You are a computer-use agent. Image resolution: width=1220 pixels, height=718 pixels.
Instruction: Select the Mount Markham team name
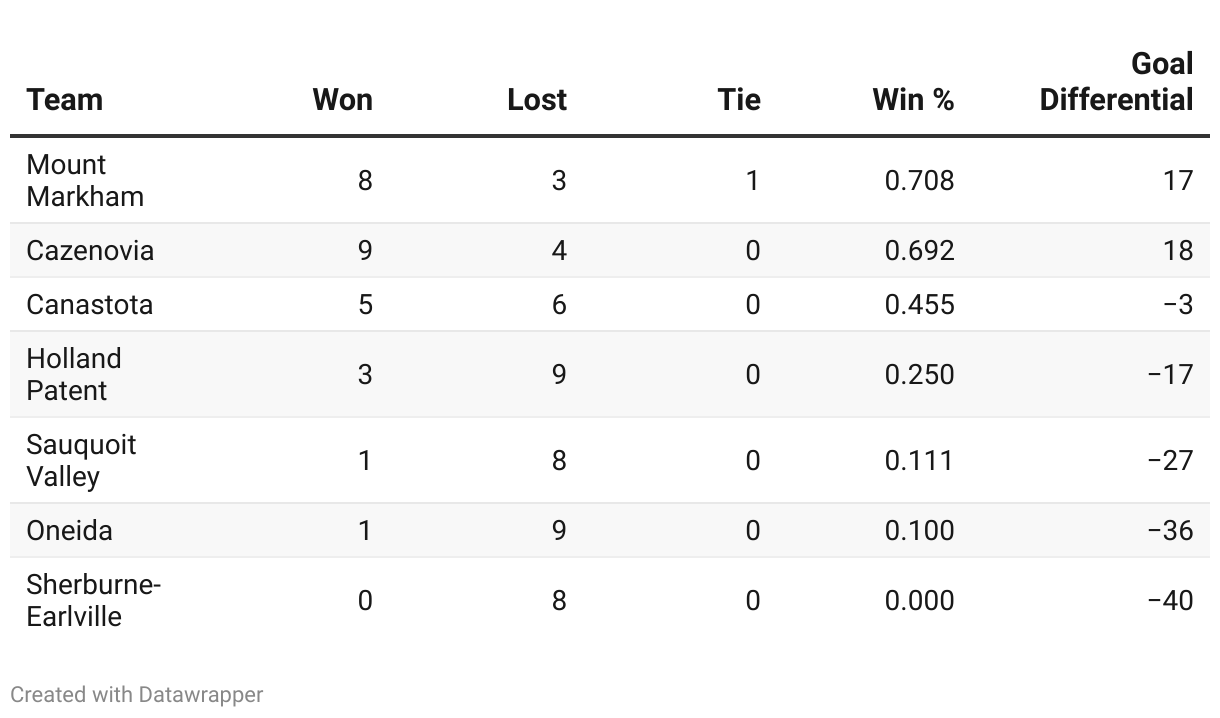[85, 180]
